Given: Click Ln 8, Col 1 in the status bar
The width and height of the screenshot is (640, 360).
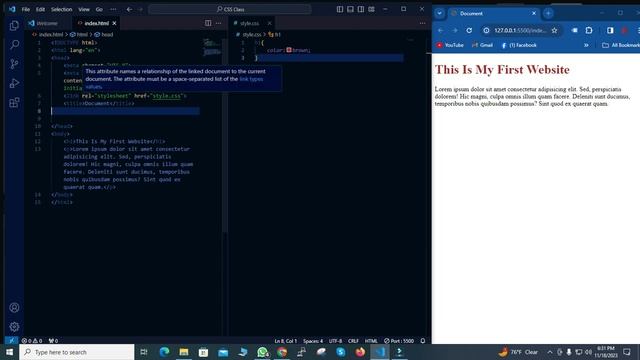Looking at the screenshot, I should click(286, 340).
